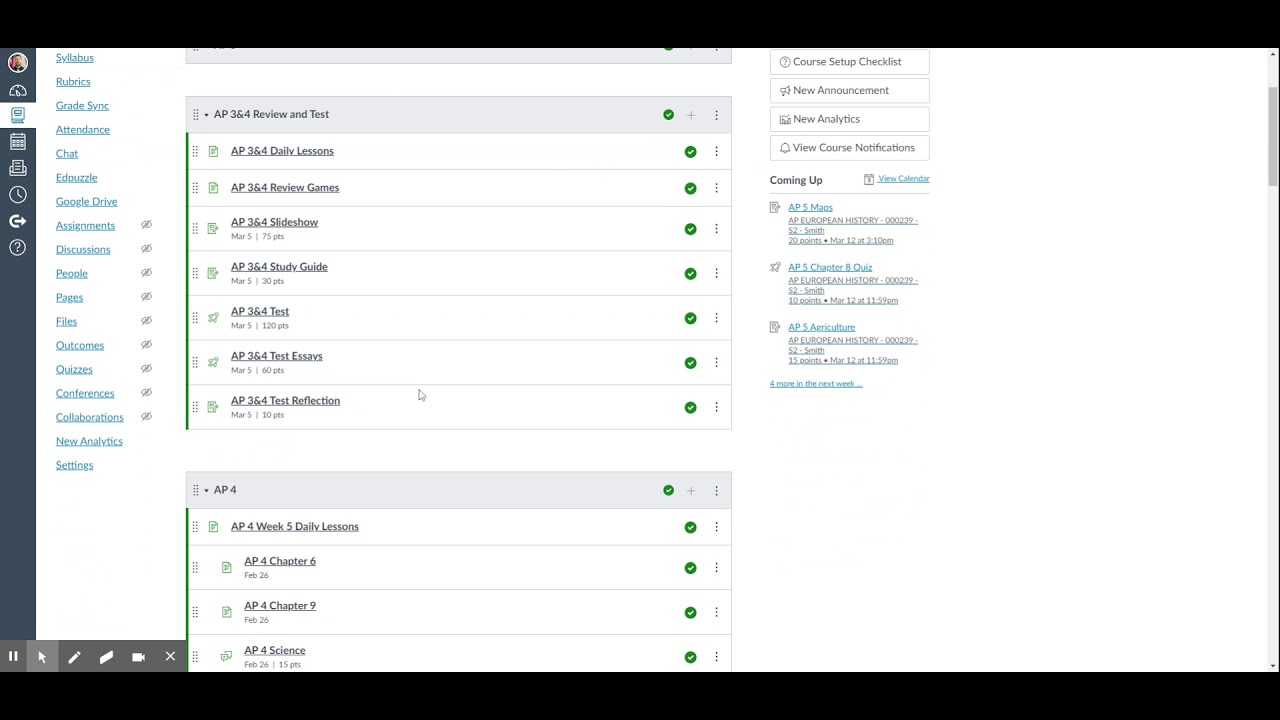This screenshot has width=1280, height=720.
Task: Open options for AP 4 module header
Action: (716, 490)
